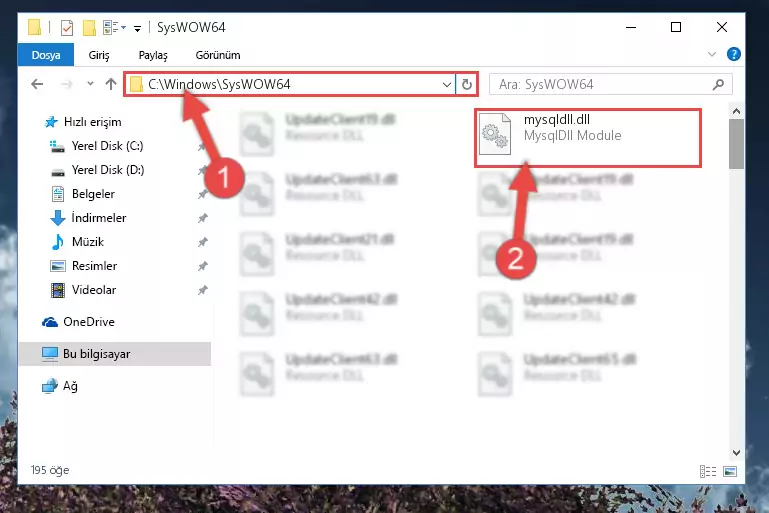Switch to large icons view in the status bar
Screen dimensions: 769x513
pyautogui.click(x=730, y=471)
